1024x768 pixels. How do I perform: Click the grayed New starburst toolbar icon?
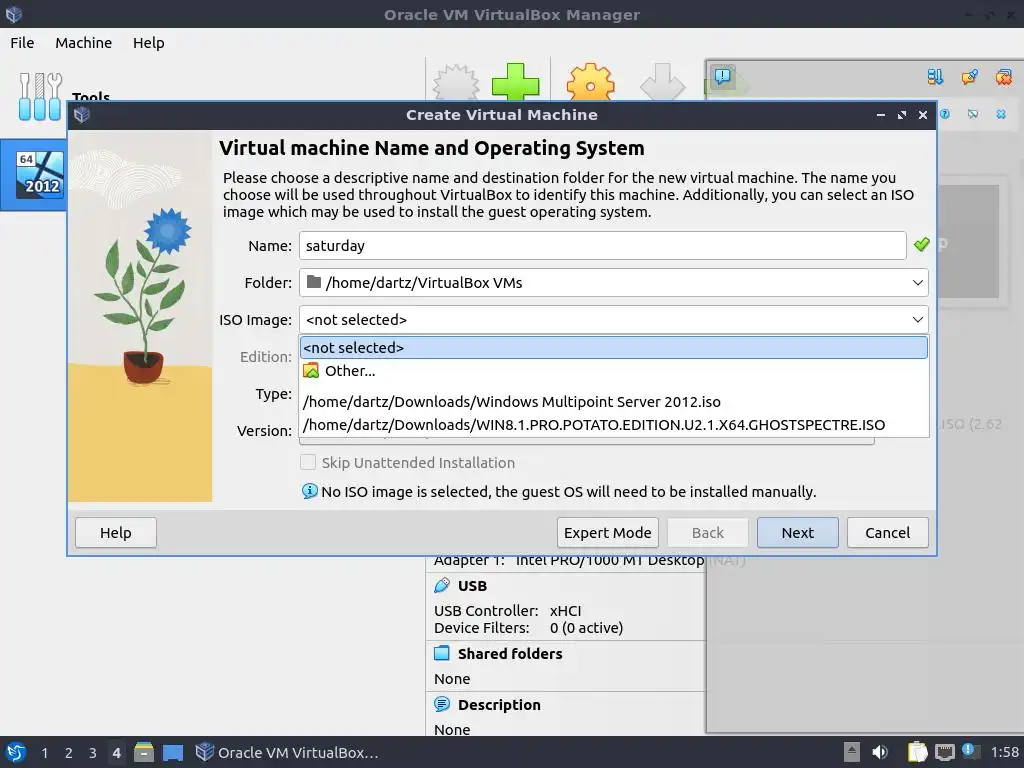click(x=456, y=82)
